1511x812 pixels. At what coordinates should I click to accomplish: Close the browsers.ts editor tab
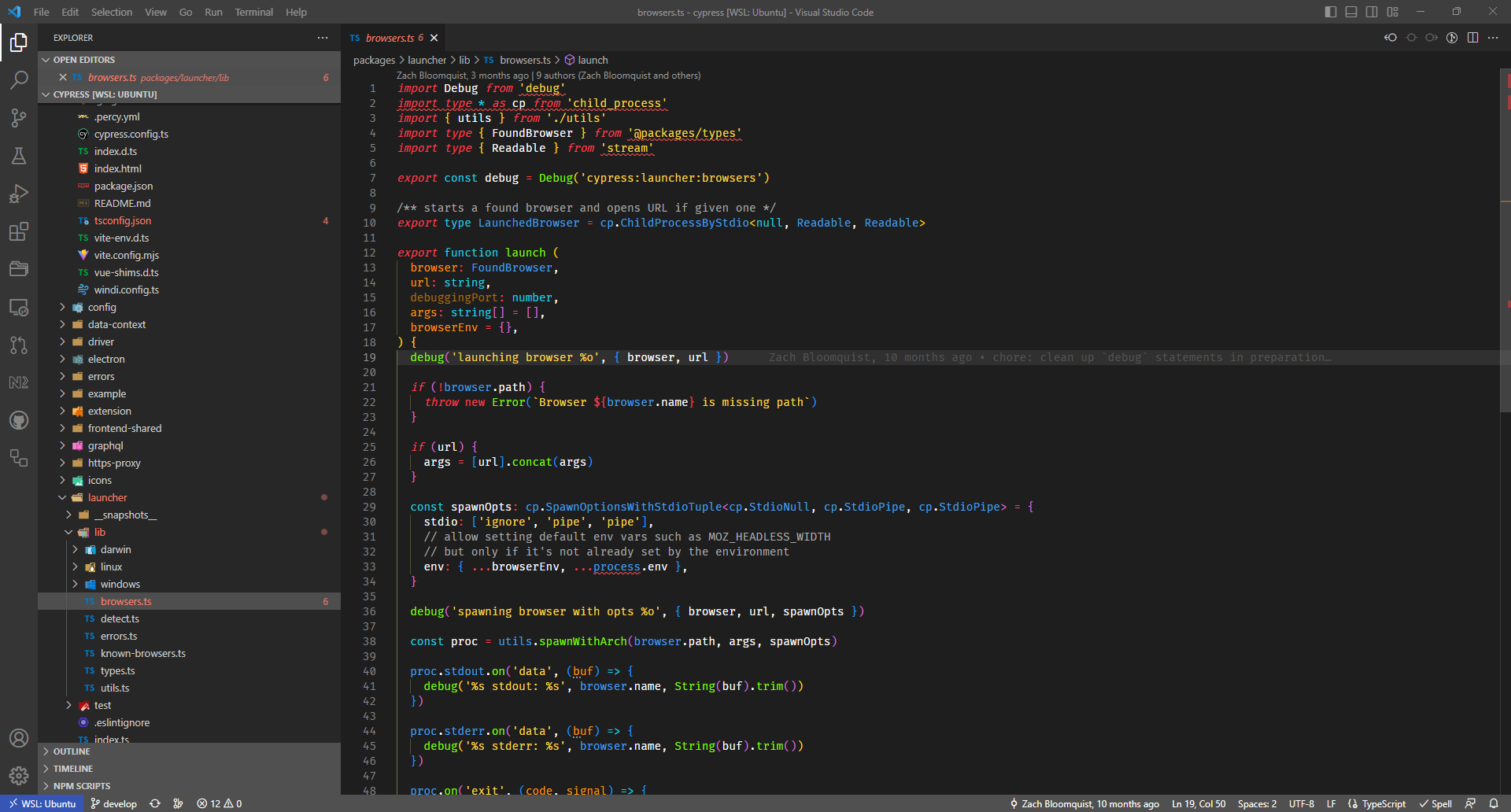(x=434, y=38)
